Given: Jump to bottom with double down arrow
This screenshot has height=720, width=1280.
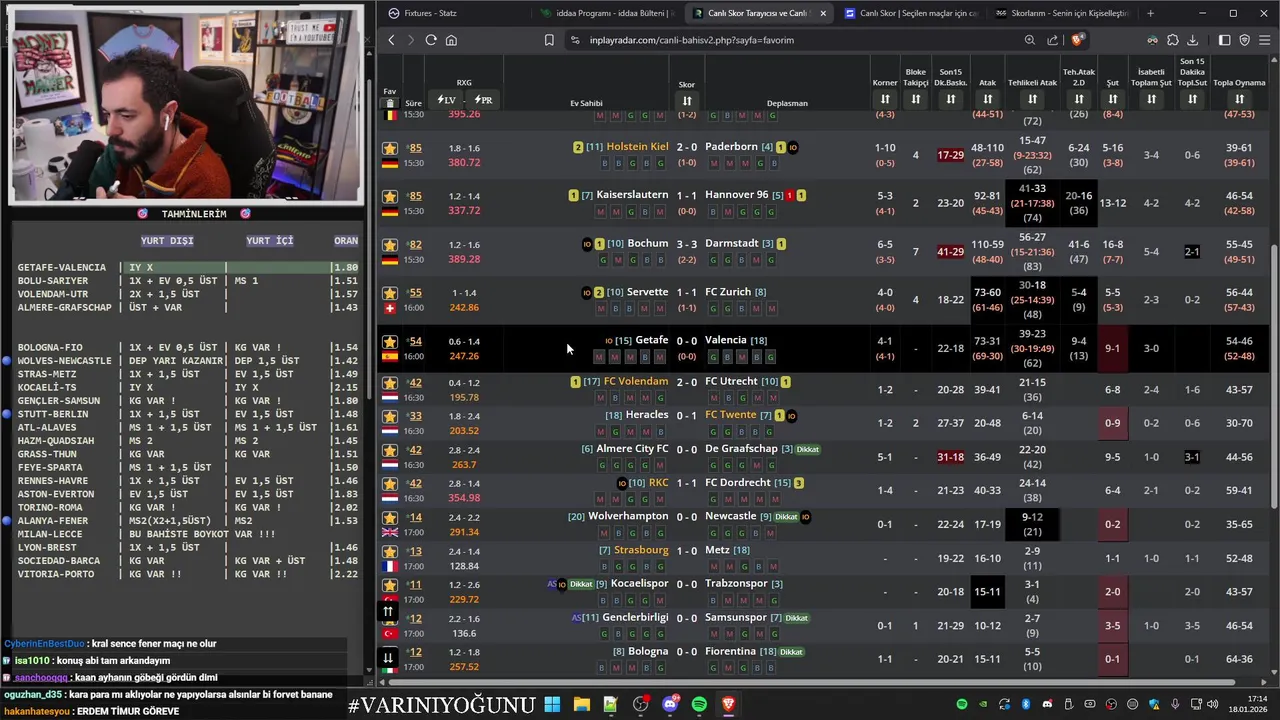Looking at the screenshot, I should coord(388,657).
